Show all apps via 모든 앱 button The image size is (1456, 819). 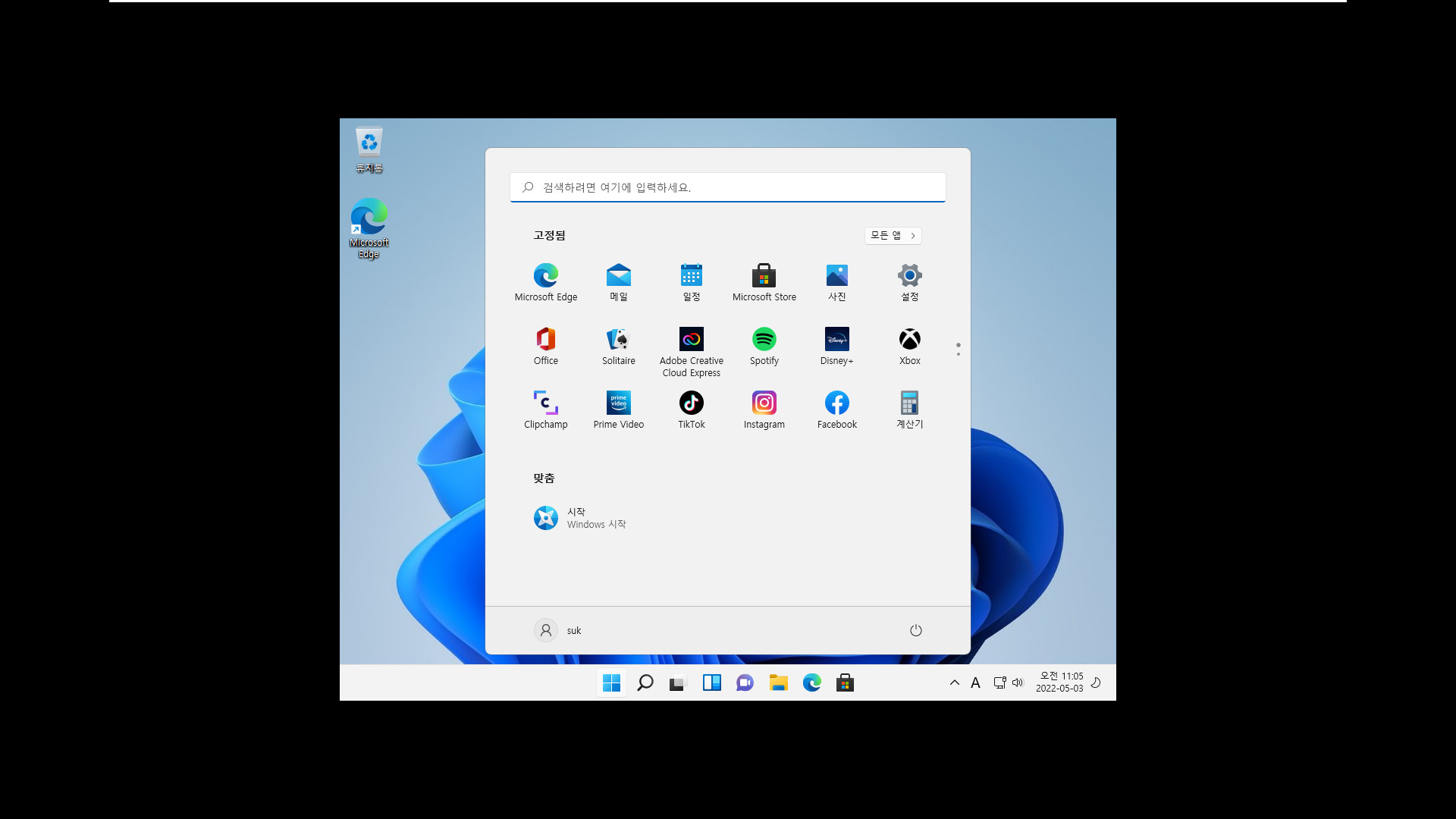893,236
